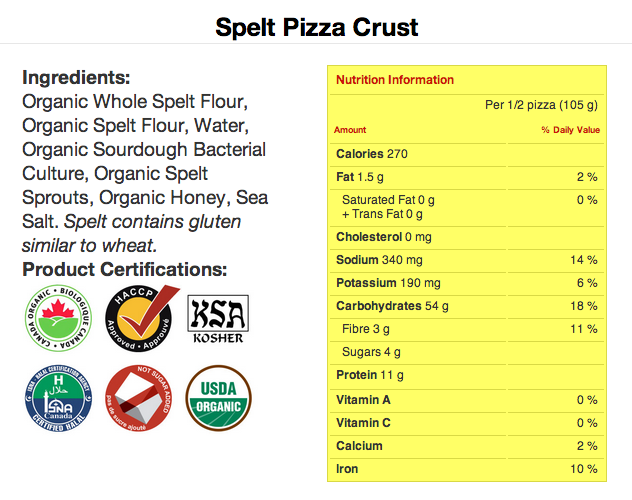Click the ISNA Canada Certified Halal badge
The height and width of the screenshot is (500, 632).
point(58,398)
